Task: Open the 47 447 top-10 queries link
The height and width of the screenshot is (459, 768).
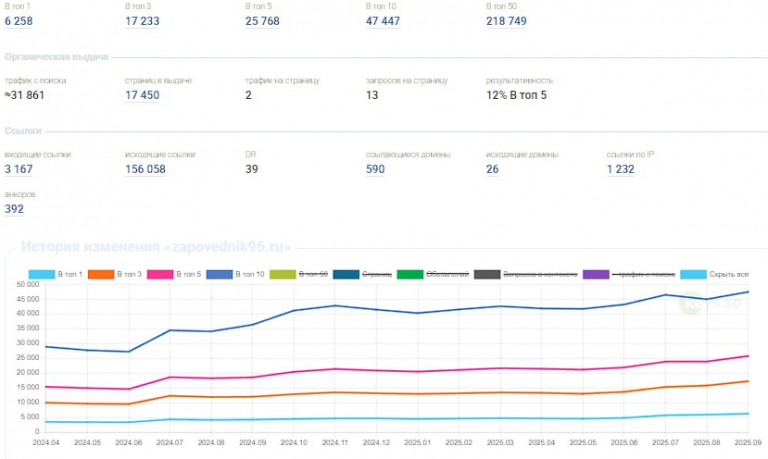Action: (x=385, y=21)
